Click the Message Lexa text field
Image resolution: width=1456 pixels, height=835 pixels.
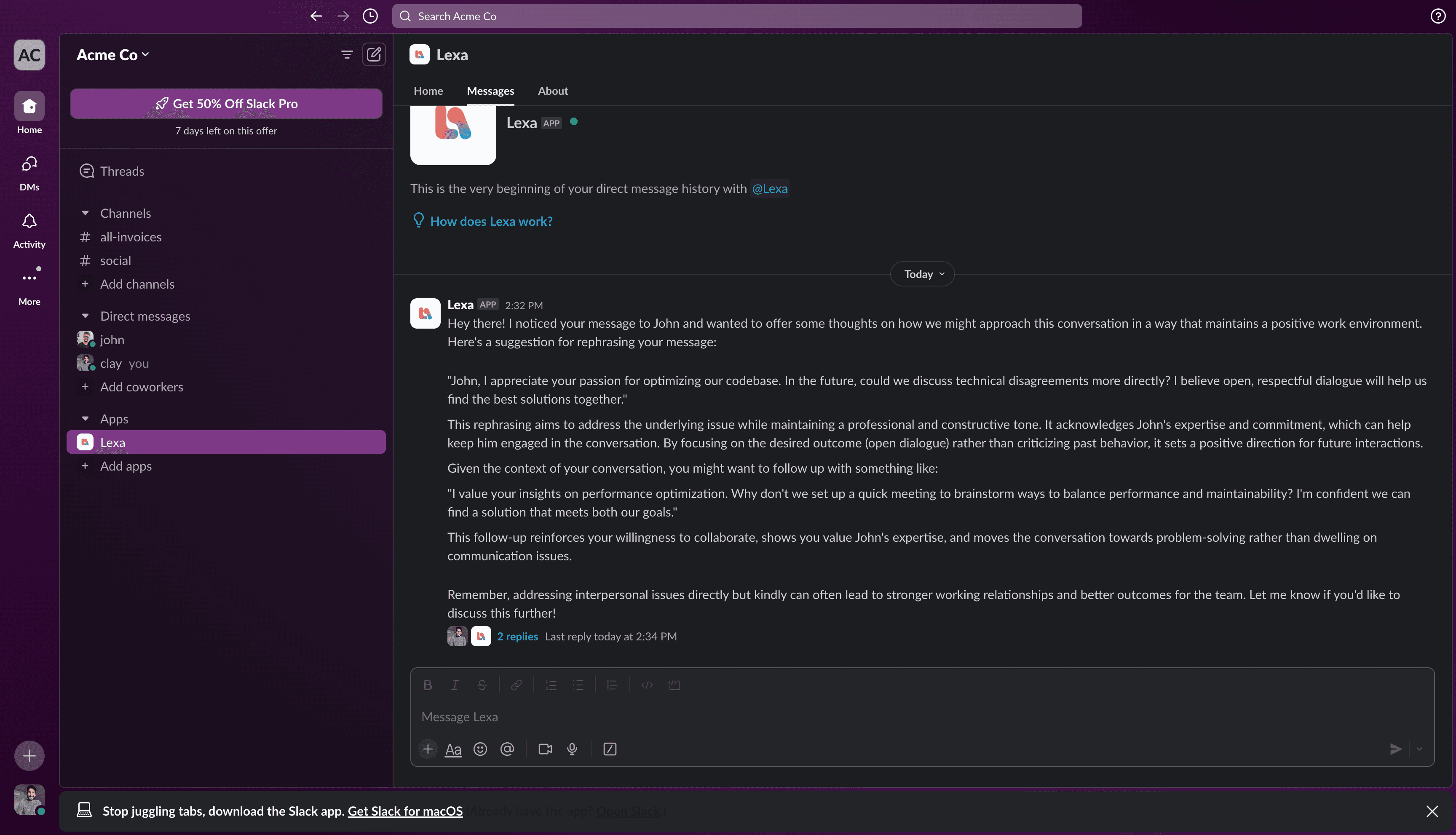921,717
